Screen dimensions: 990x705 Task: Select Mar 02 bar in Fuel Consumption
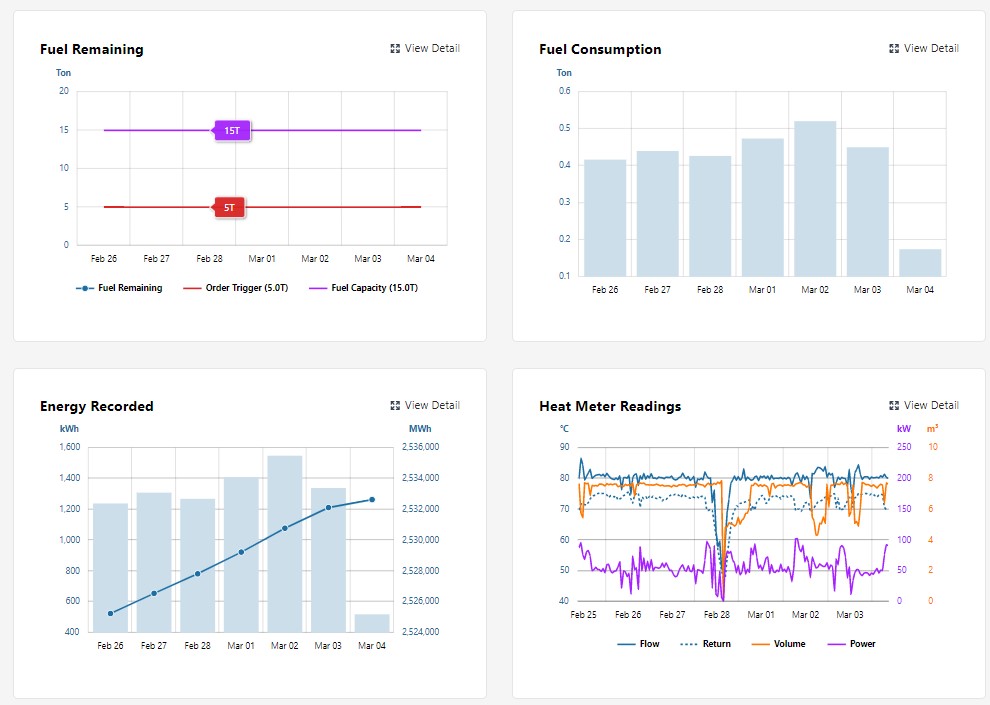click(x=815, y=199)
